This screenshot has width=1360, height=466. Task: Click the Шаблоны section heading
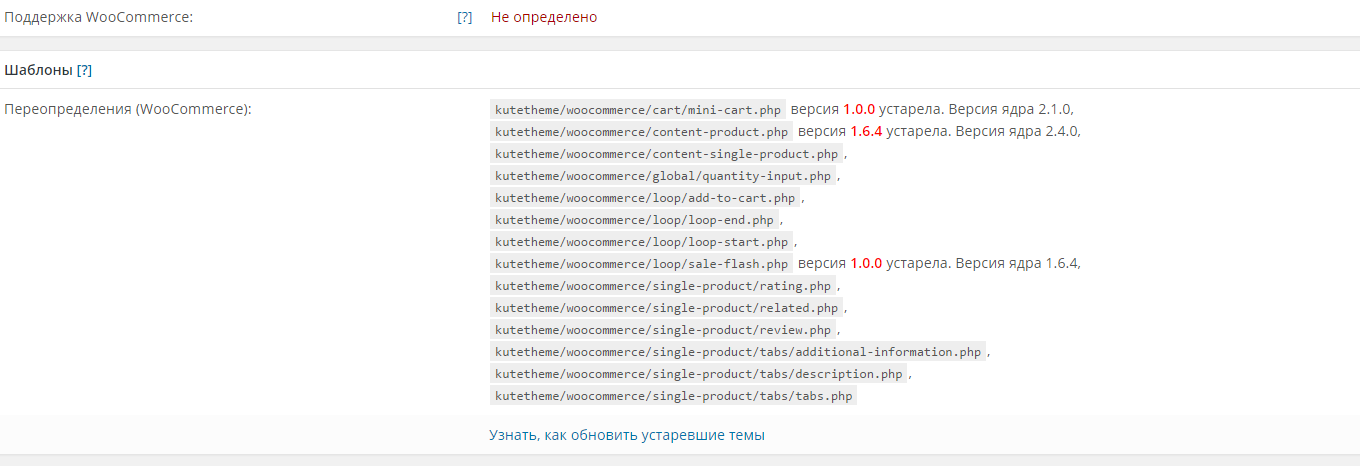point(38,70)
